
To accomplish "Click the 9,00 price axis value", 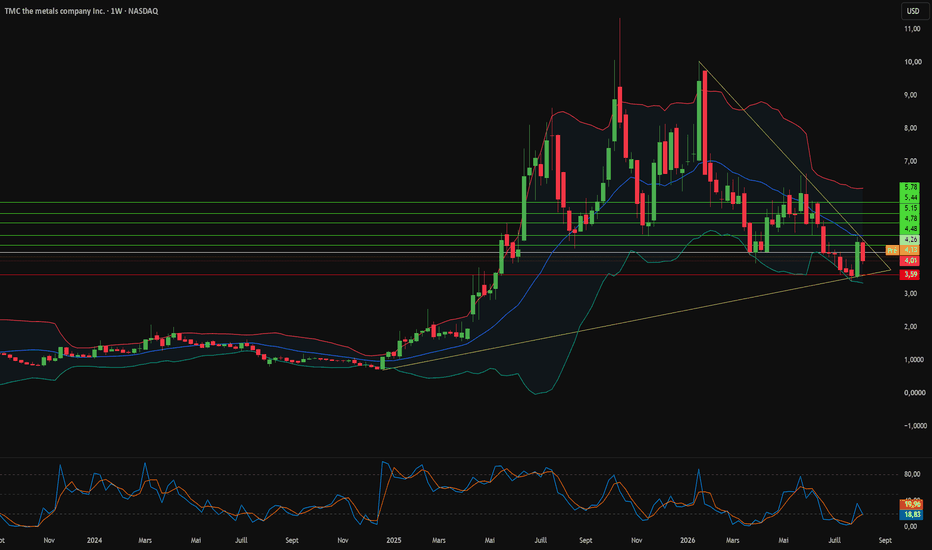I will click(x=911, y=95).
